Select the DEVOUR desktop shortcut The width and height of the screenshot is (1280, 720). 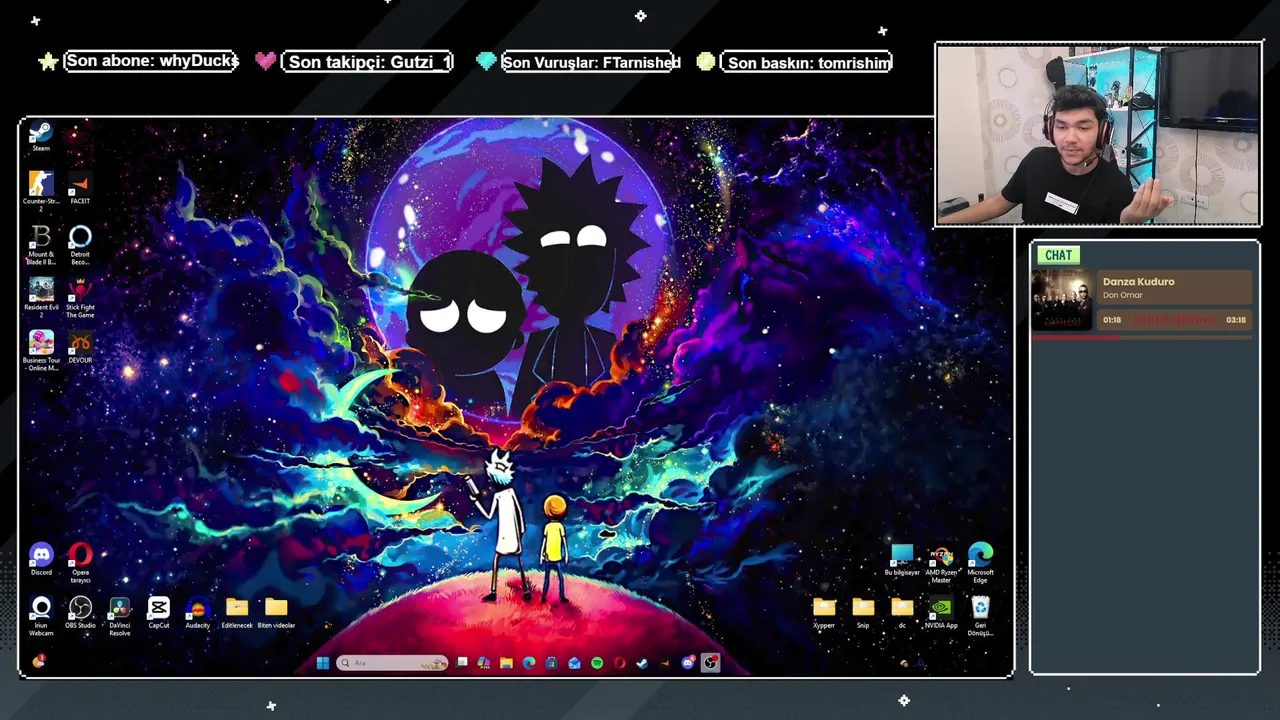[80, 347]
